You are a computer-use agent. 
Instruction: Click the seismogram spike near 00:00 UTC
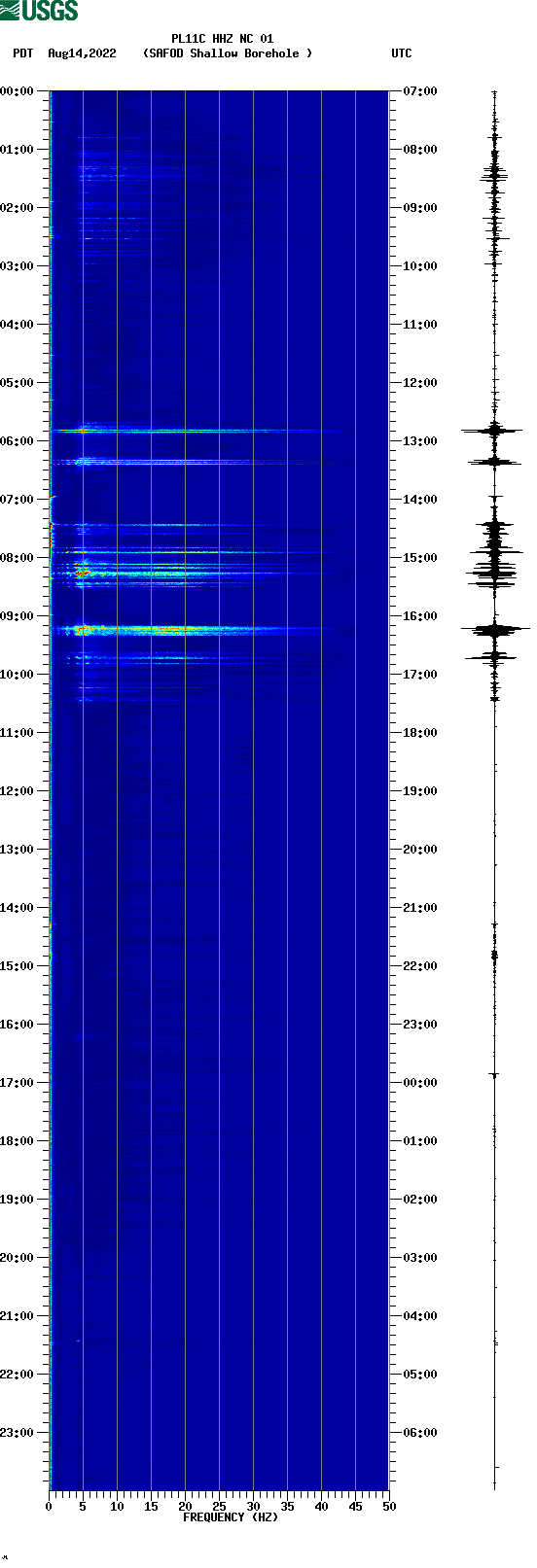click(494, 1075)
